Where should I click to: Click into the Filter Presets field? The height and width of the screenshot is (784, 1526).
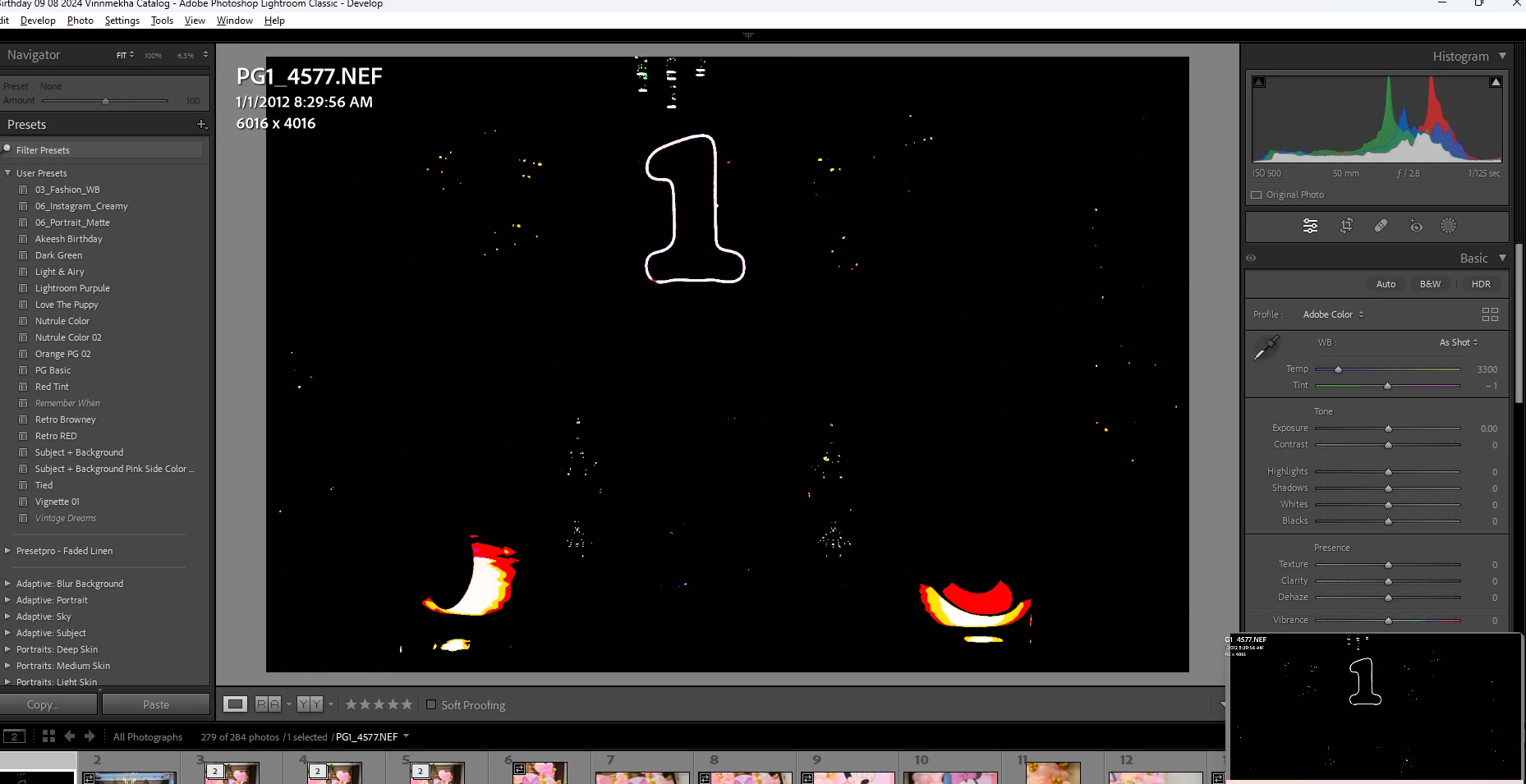(x=103, y=149)
